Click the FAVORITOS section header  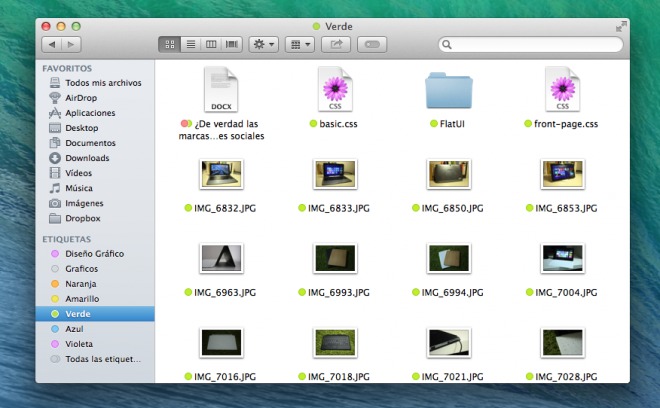(67, 68)
